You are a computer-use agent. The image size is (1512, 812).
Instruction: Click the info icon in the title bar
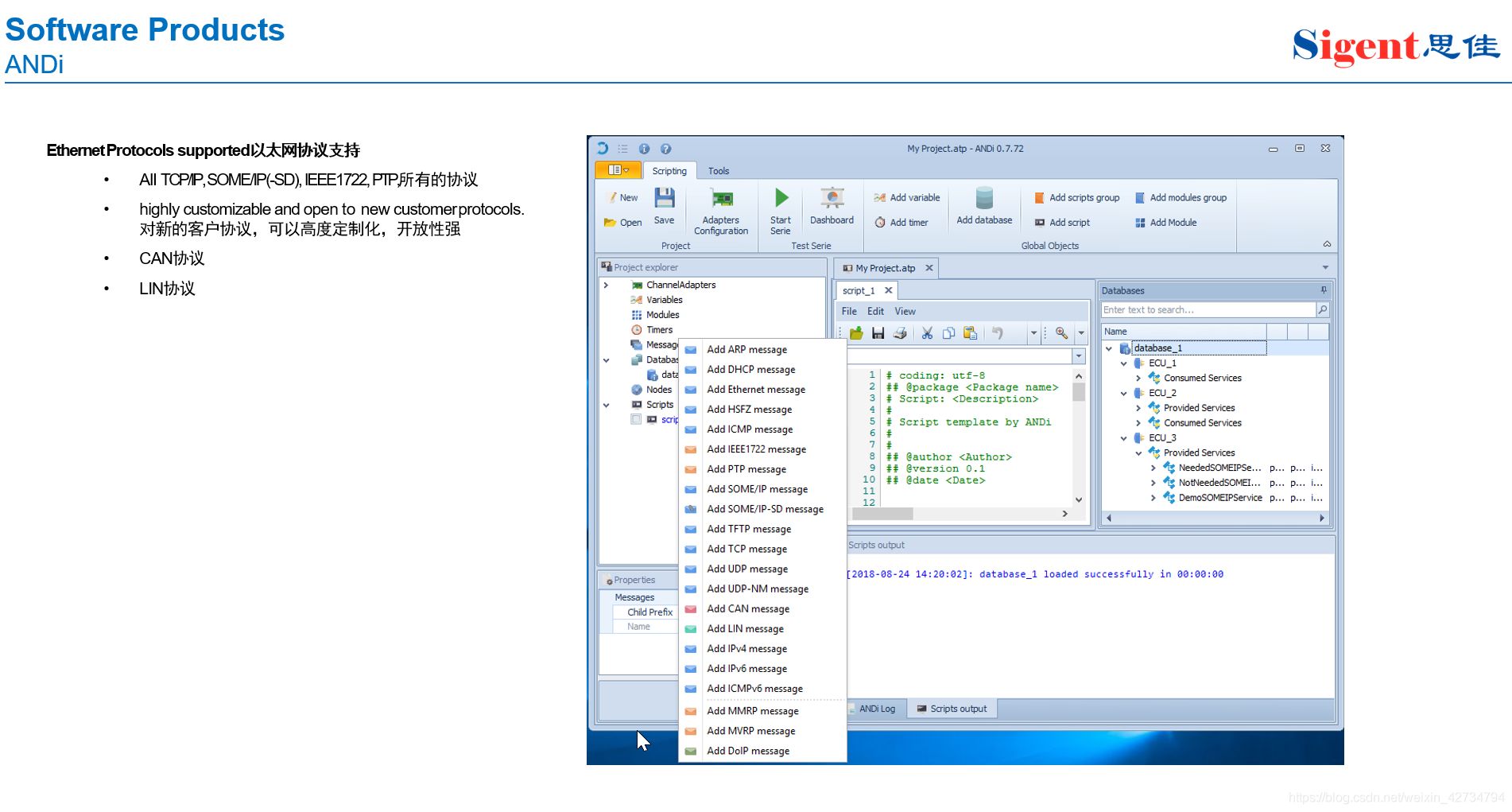click(644, 149)
